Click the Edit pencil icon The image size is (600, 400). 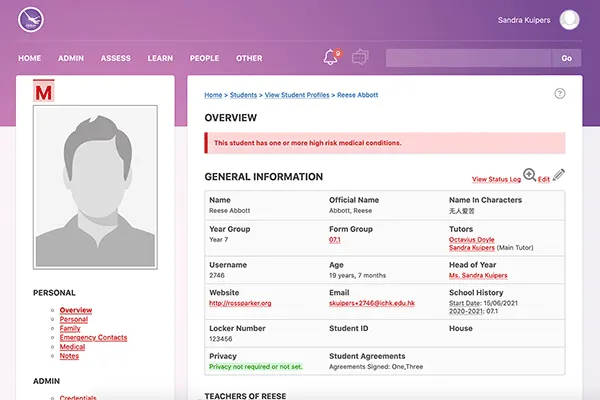click(559, 176)
